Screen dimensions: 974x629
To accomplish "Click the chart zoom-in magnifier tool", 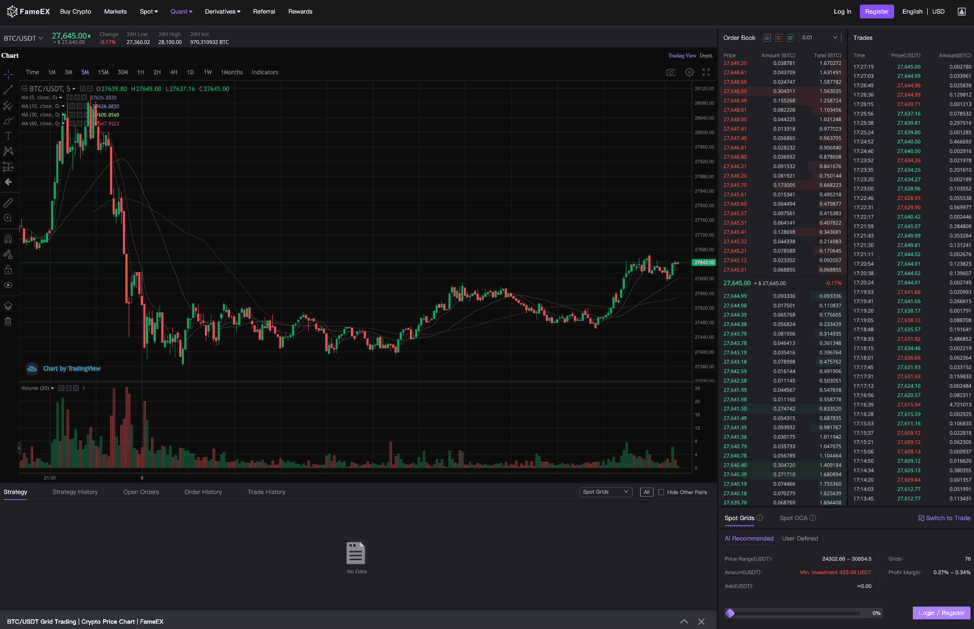I will [x=8, y=218].
